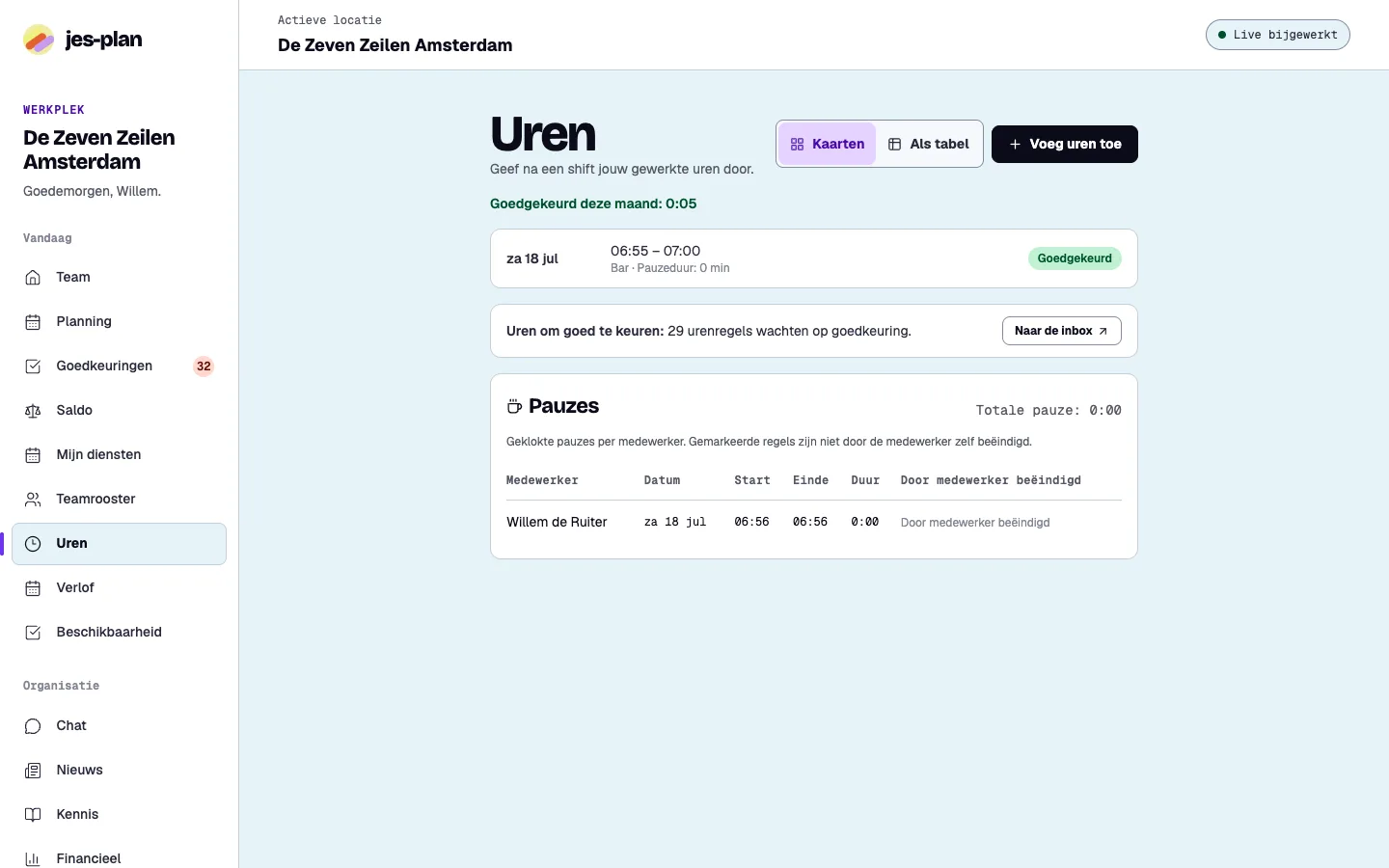Click the plus icon in Voeg uren toe
The image size is (1389, 868).
point(1015,144)
